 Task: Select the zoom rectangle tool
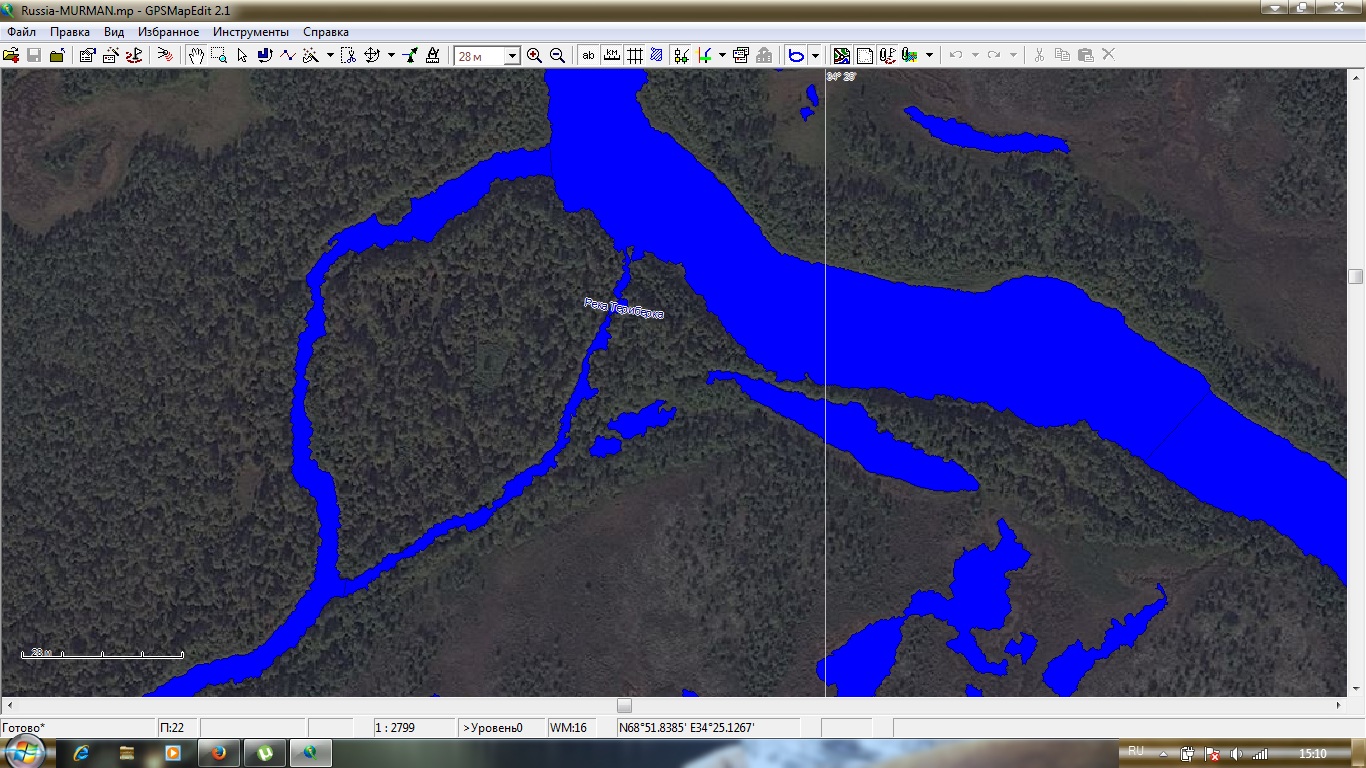pos(219,56)
